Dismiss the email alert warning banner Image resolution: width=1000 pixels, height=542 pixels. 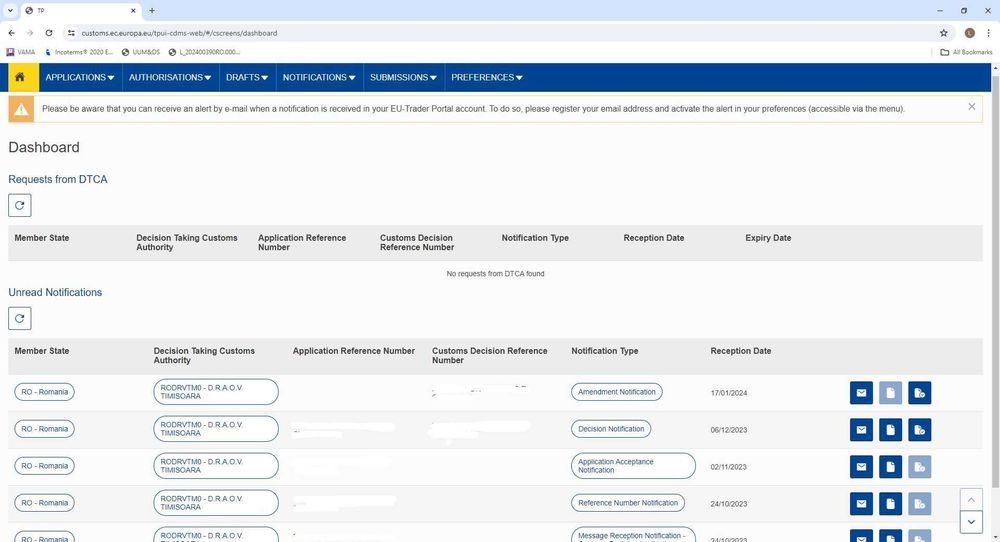point(971,106)
